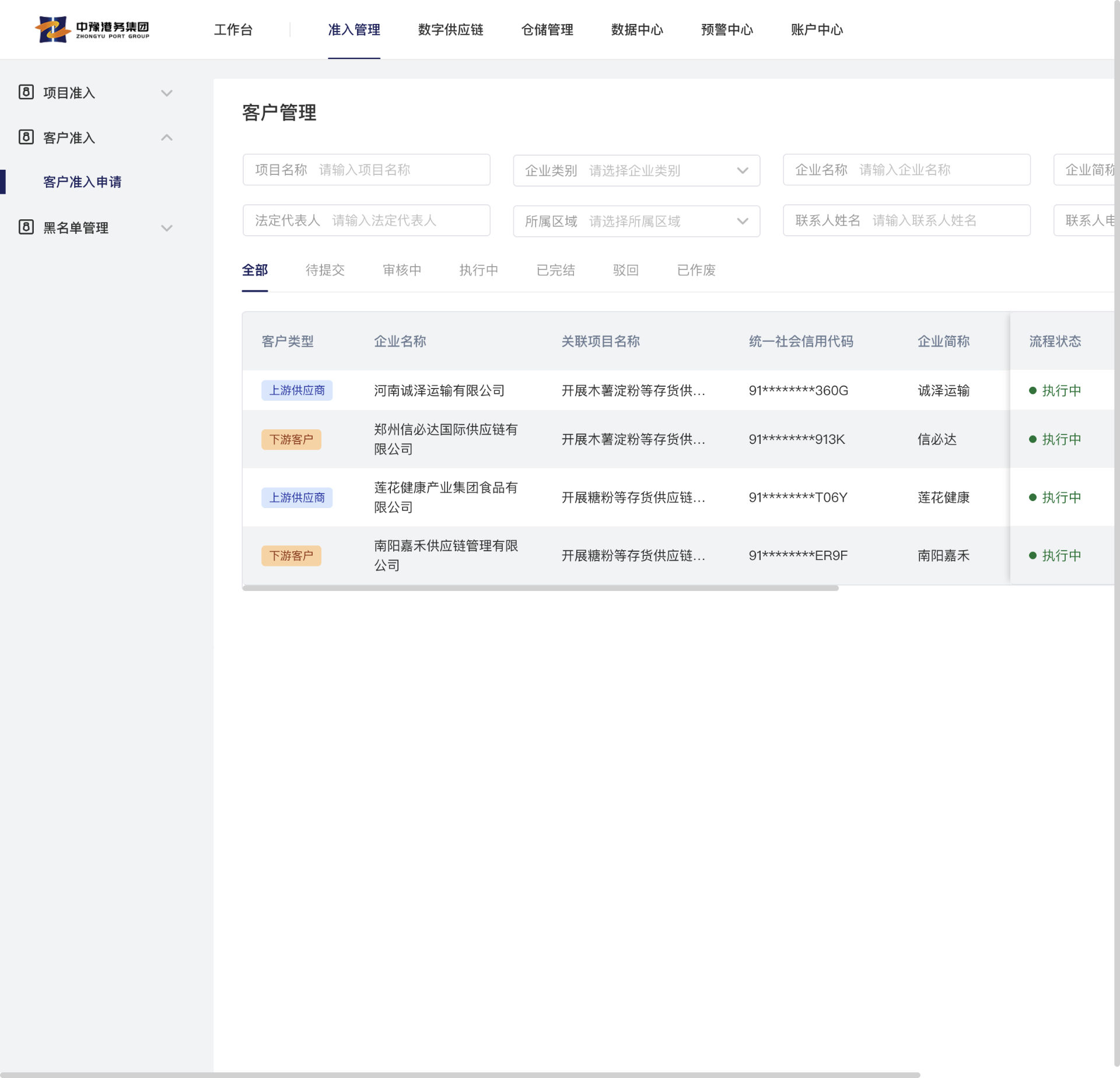Viewport: 1120px width, 1078px height.
Task: Click the page's bottom horizontal scrollbar
Action: [x=460, y=1074]
